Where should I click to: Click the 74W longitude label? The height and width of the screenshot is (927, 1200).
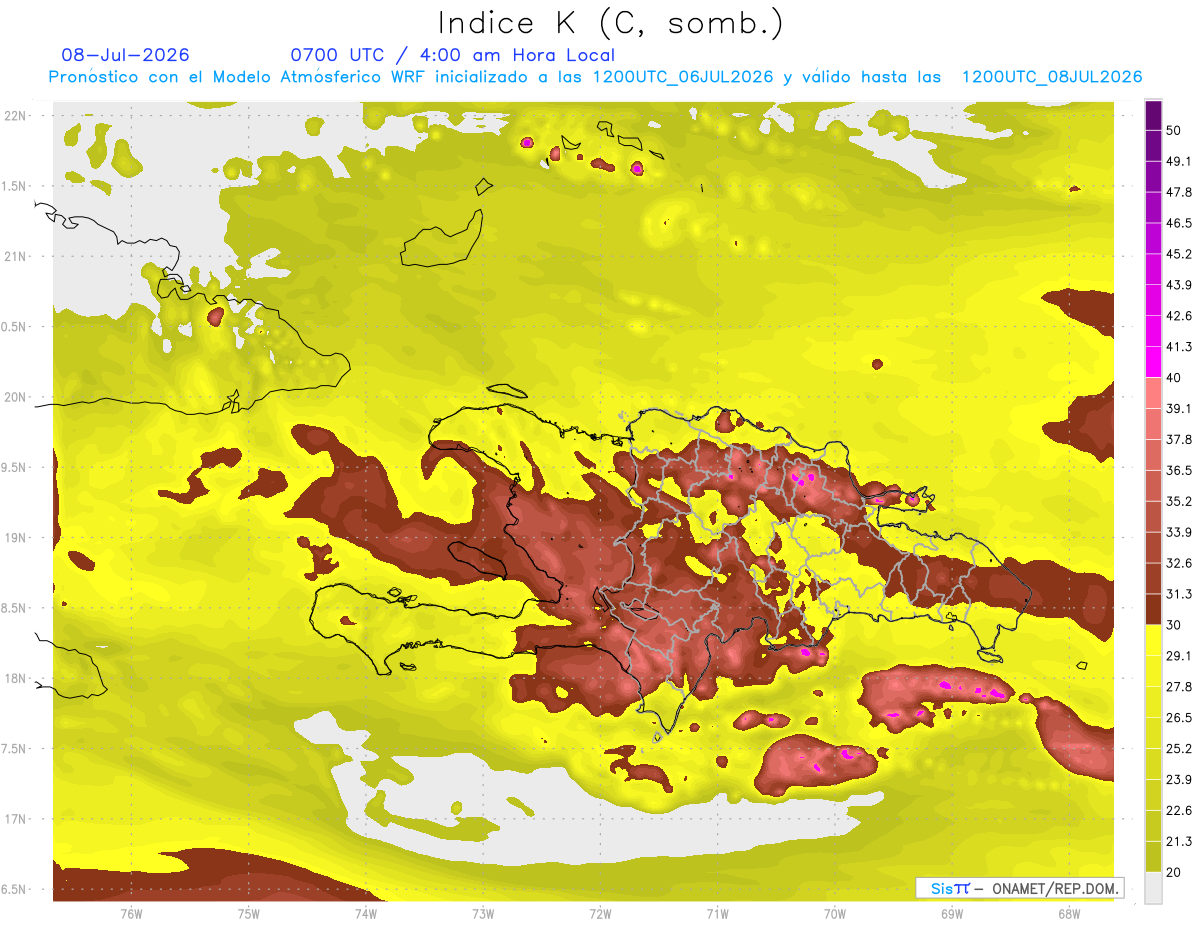[366, 913]
